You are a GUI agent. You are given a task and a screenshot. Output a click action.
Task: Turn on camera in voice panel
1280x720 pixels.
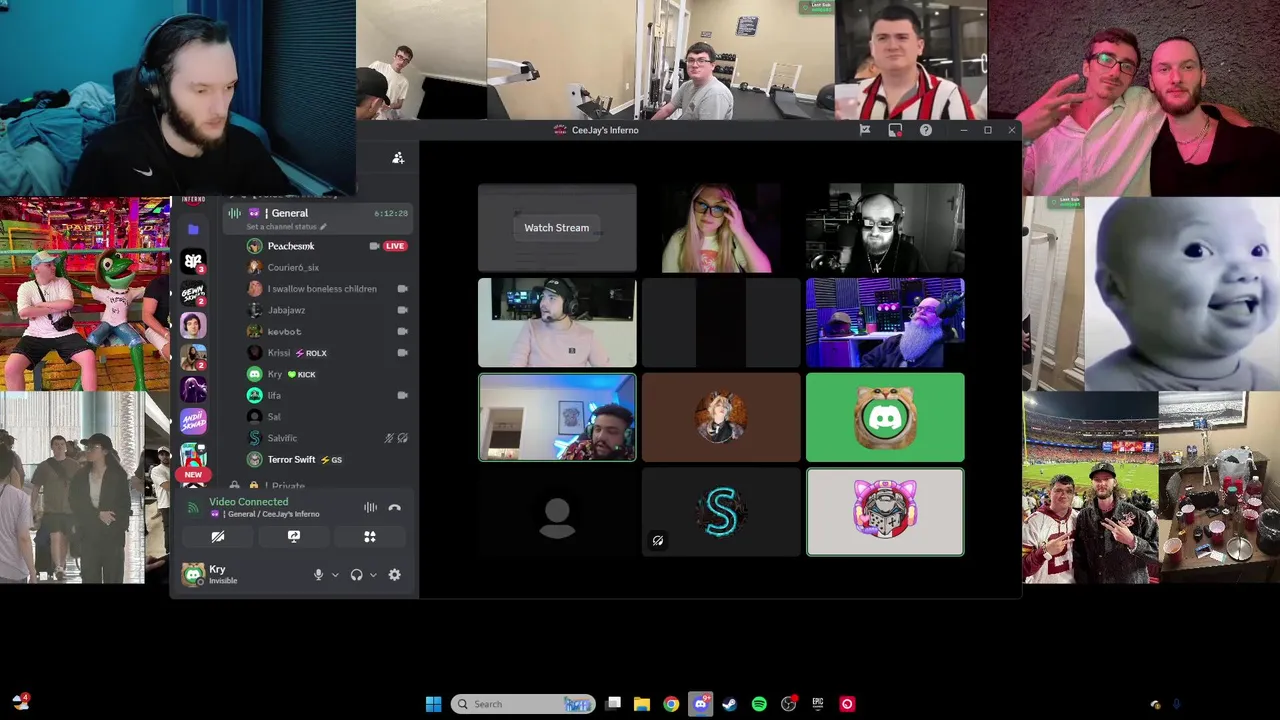point(218,537)
